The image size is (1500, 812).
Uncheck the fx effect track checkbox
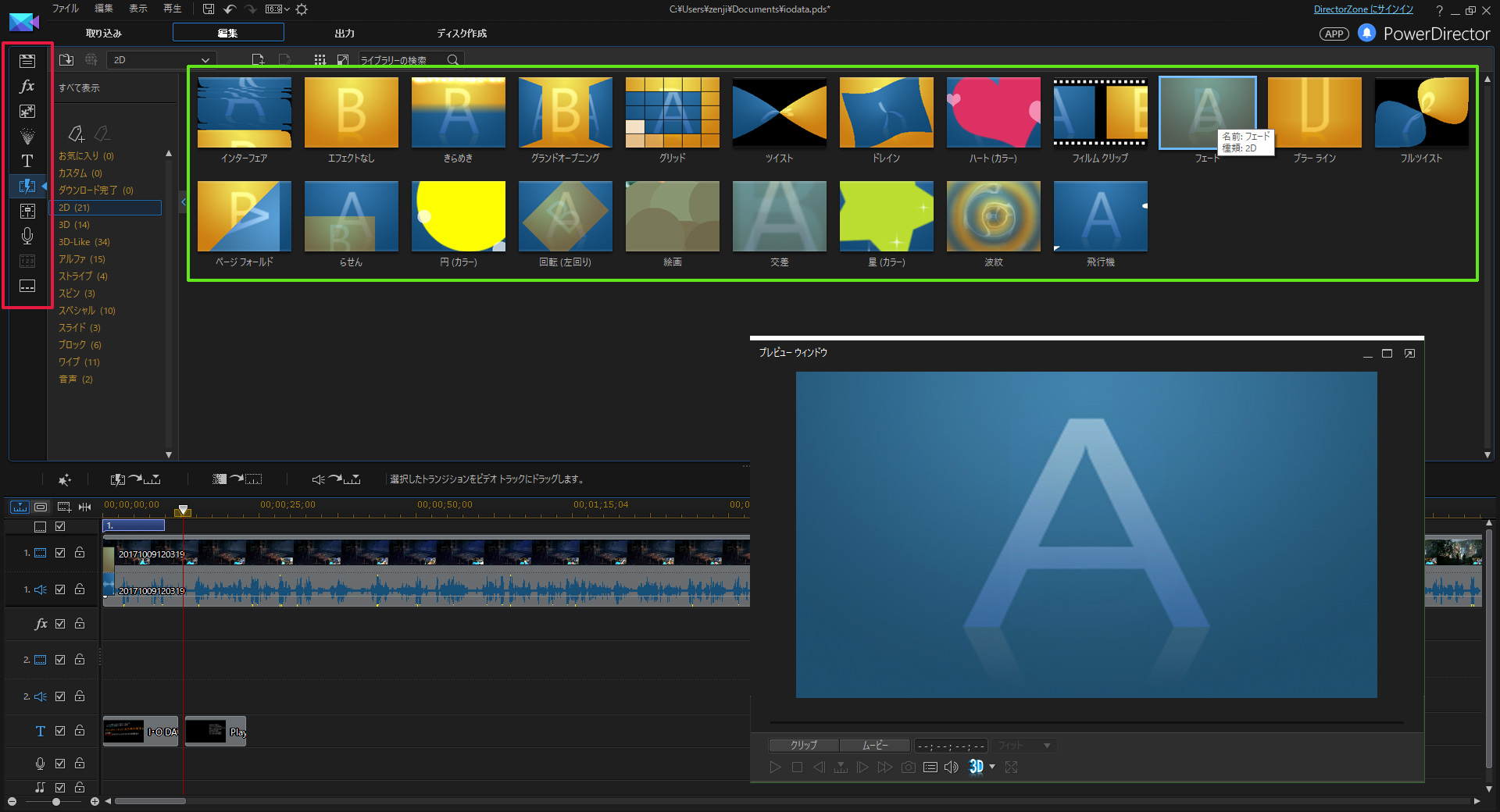(x=60, y=624)
